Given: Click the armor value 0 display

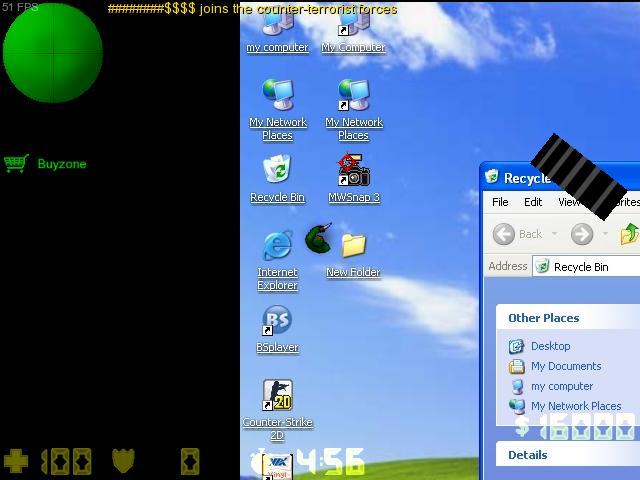Looking at the screenshot, I should click(190, 461).
